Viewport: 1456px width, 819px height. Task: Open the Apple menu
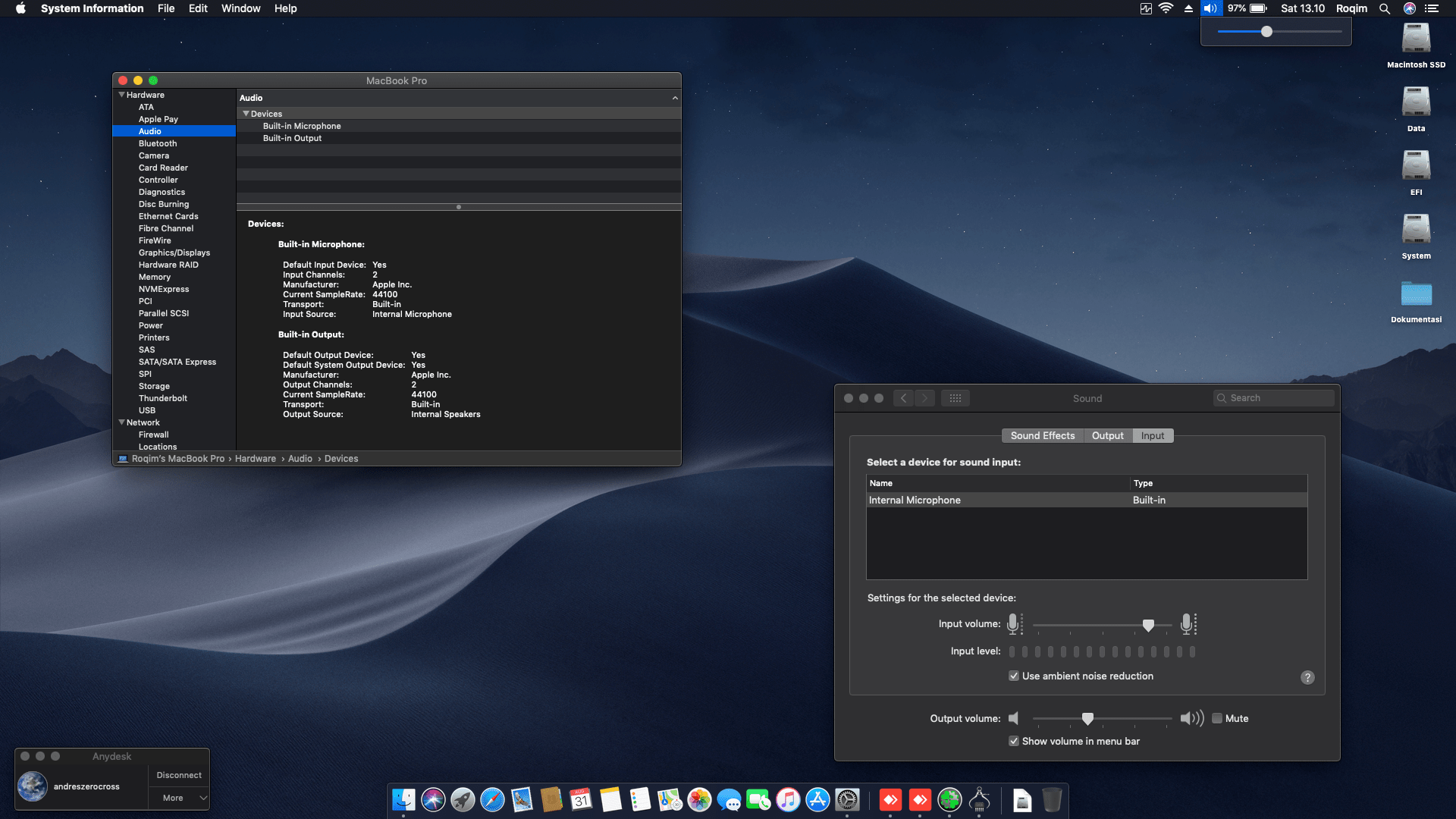pos(20,8)
